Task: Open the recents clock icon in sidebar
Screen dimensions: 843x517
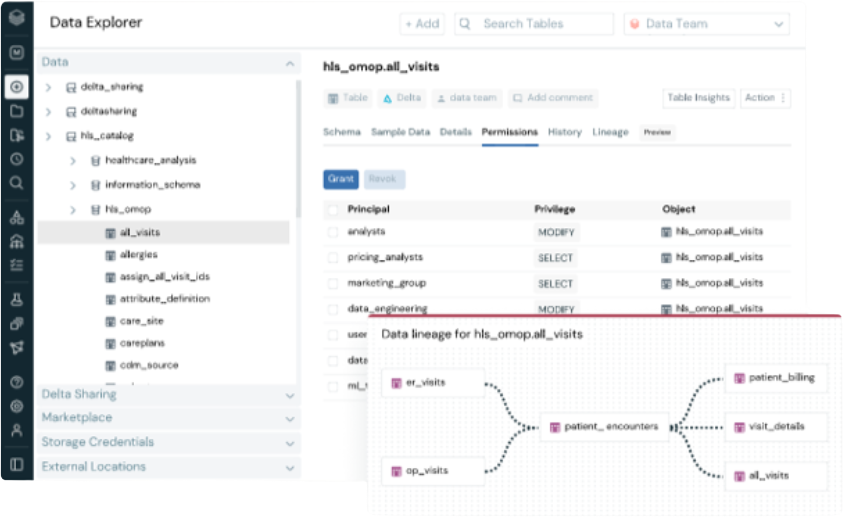Action: pyautogui.click(x=17, y=159)
